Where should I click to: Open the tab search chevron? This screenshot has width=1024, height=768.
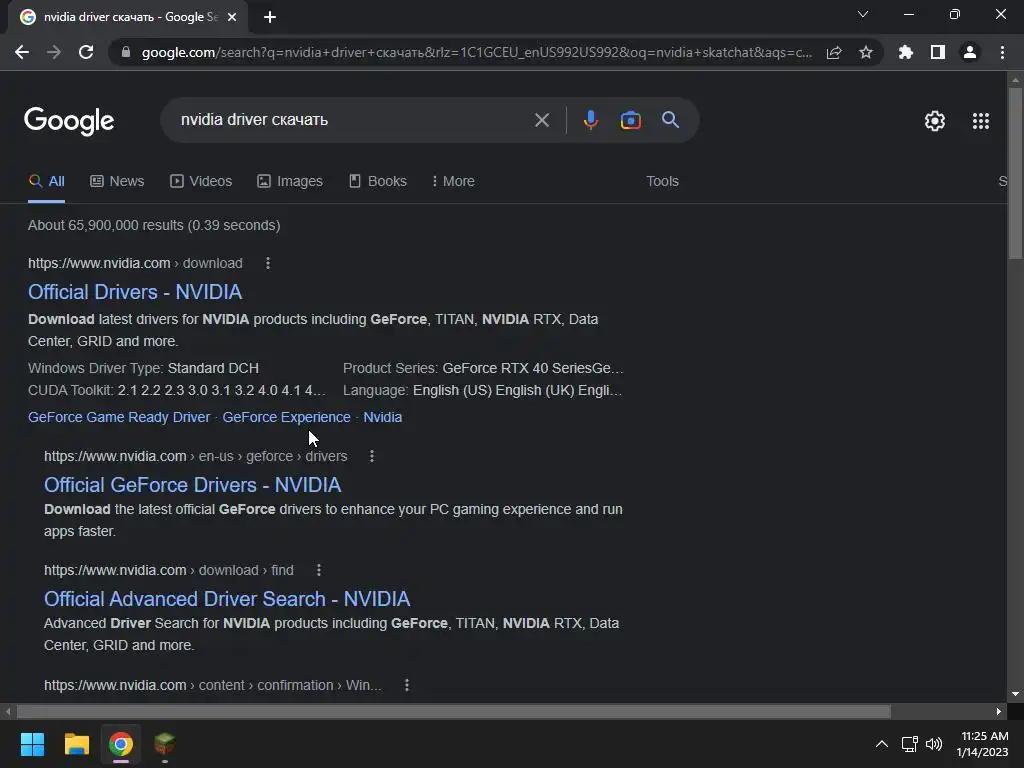pyautogui.click(x=863, y=14)
